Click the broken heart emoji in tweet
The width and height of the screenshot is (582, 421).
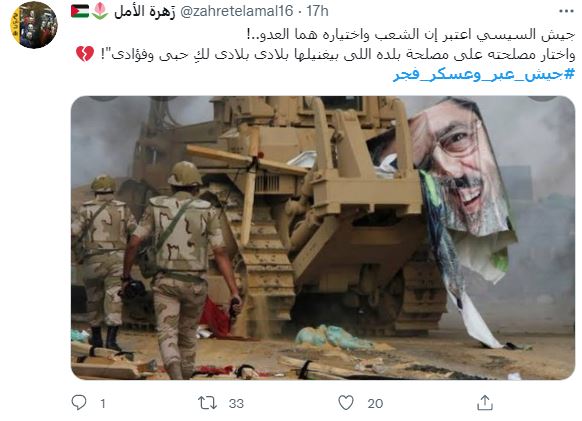point(85,54)
